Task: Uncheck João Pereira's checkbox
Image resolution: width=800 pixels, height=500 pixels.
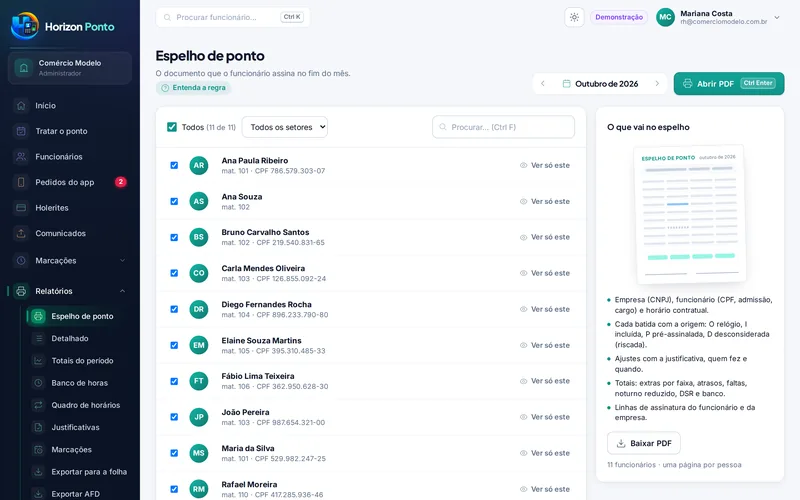Action: tap(174, 417)
